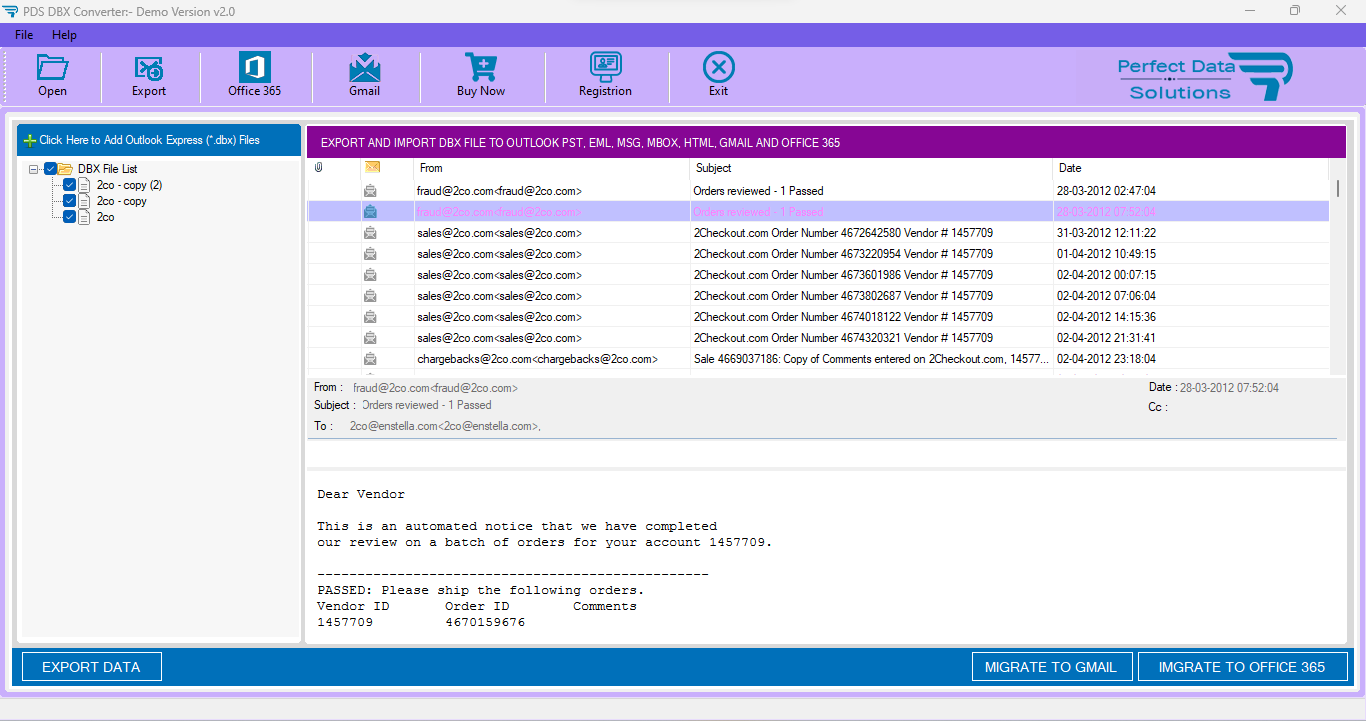
Task: Click envelope icon of the 28-03-2012 02:47:04 email
Action: point(370,191)
